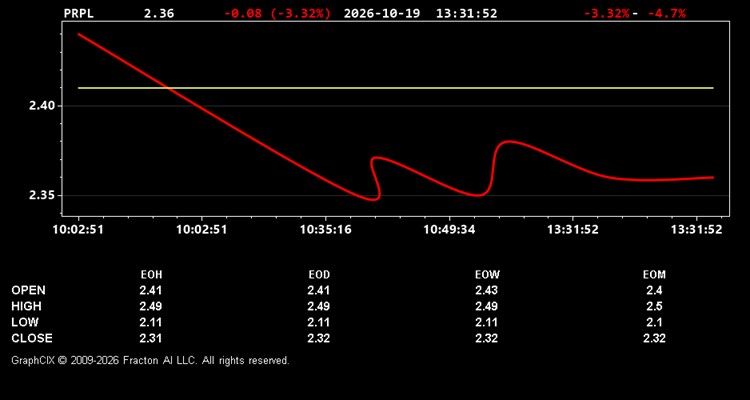Click the EOD high value 2.49
Screen dimensions: 750x400
319,306
